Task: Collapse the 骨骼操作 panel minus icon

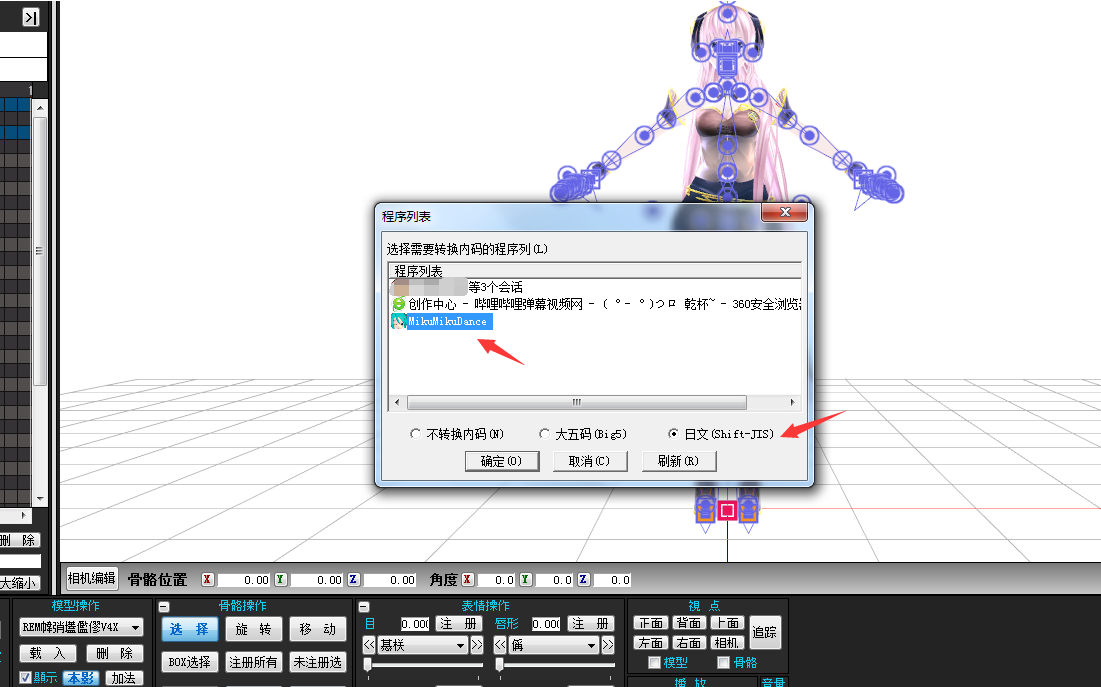Action: 164,606
